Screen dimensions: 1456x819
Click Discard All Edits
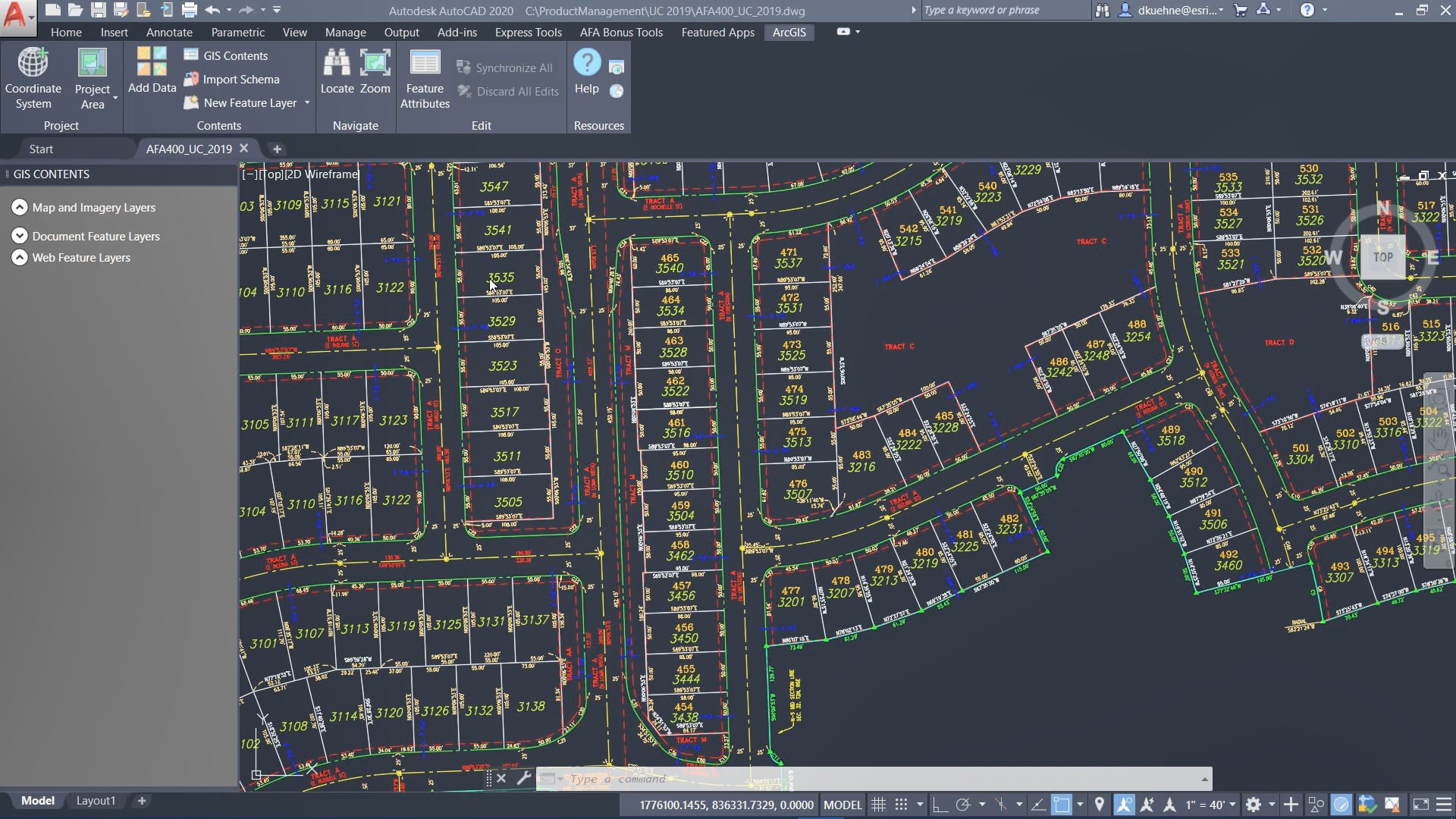point(509,91)
